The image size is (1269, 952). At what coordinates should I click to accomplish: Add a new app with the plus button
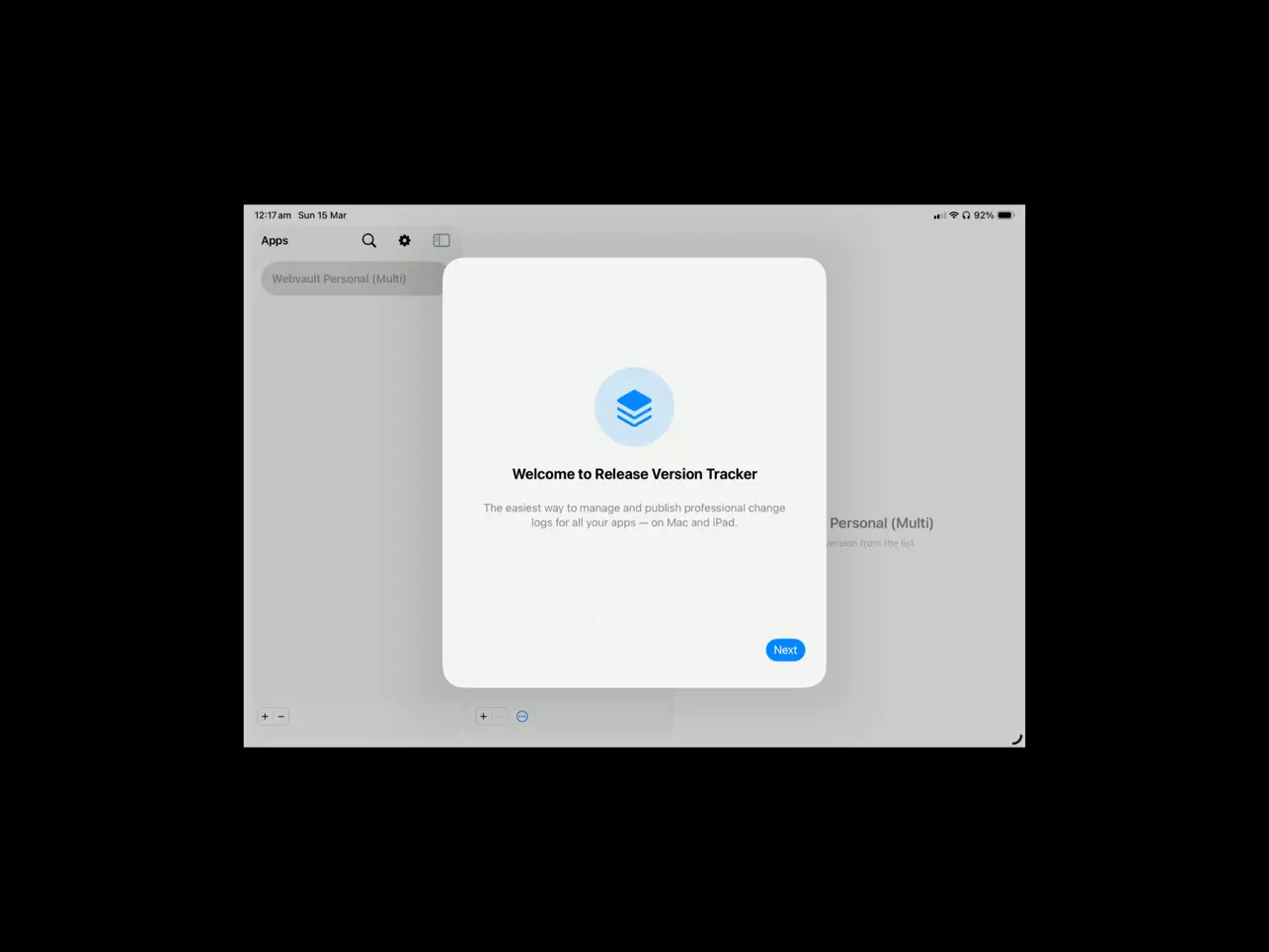pyautogui.click(x=265, y=716)
